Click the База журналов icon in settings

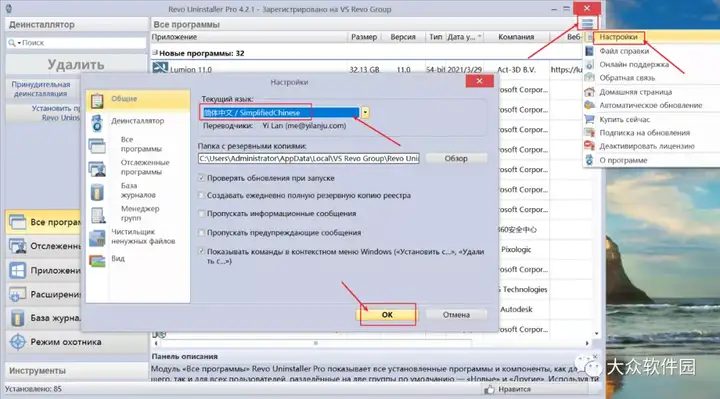[x=97, y=192]
